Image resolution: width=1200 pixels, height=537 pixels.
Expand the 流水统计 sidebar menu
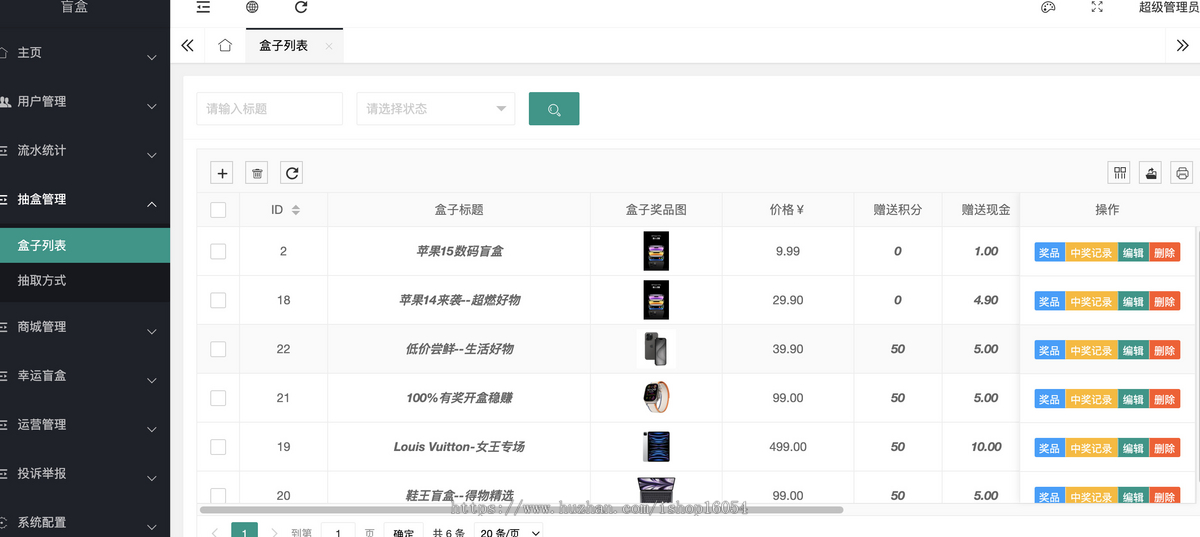pos(85,151)
